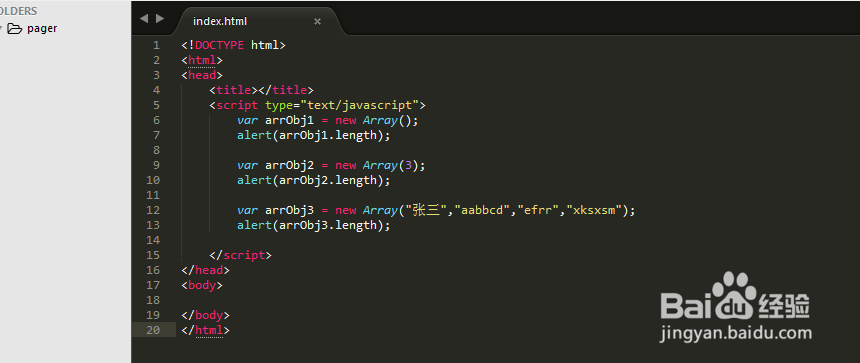Click the pager folder icon
This screenshot has width=860, height=363.
point(14,29)
